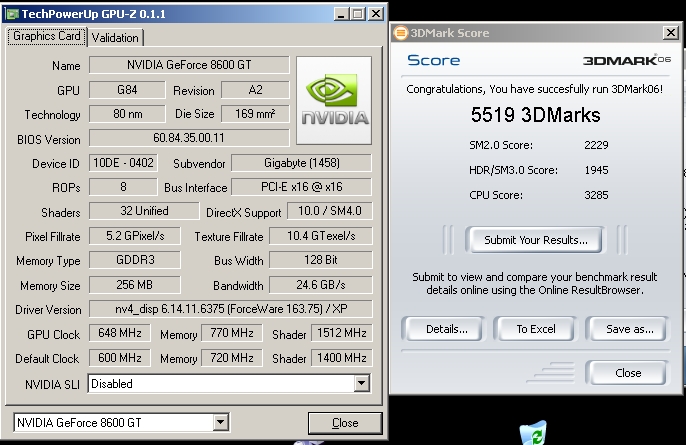686x445 pixels.
Task: Click the SM2.0 Score value 2229
Action: (x=596, y=145)
